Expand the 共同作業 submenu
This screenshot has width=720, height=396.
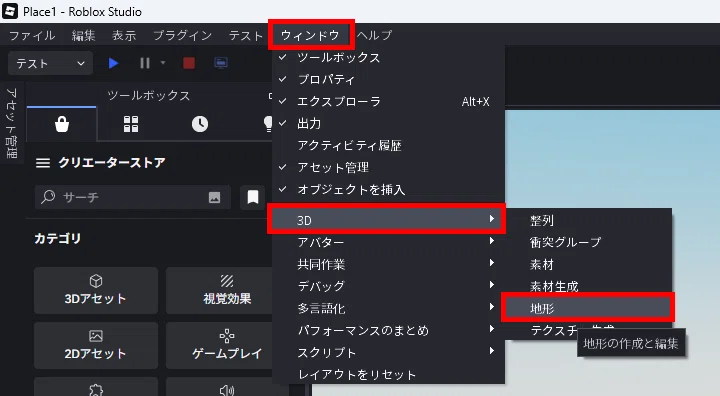[x=388, y=264]
